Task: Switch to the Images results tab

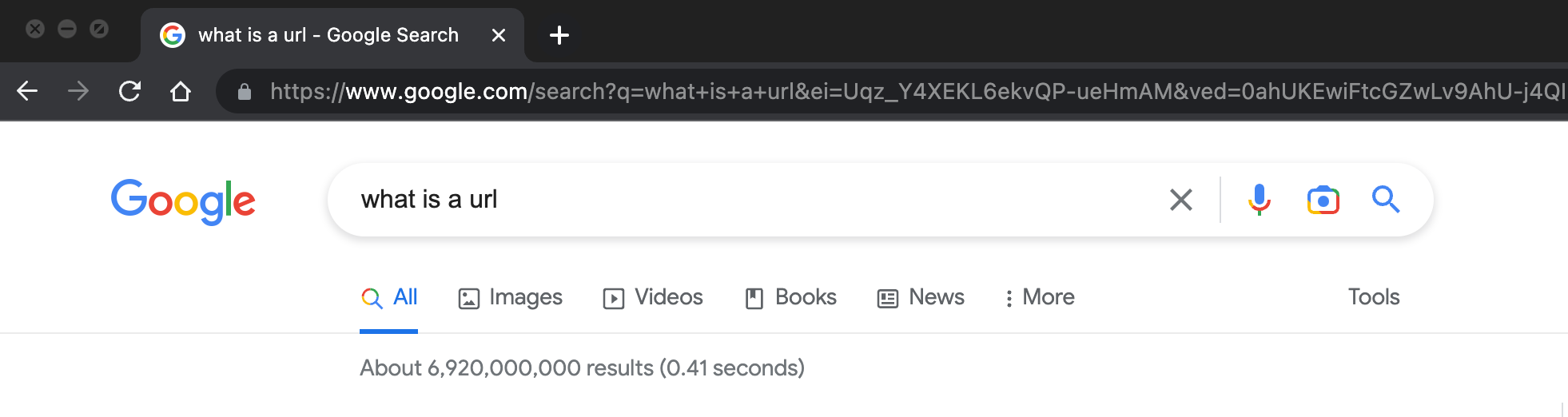Action: point(511,297)
